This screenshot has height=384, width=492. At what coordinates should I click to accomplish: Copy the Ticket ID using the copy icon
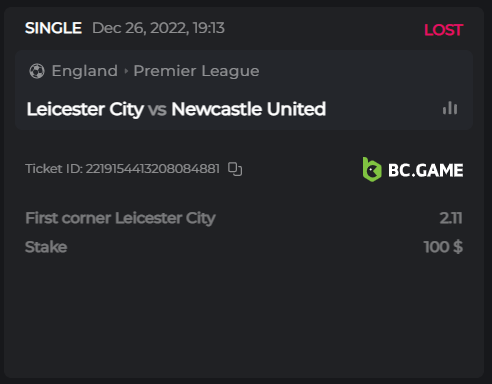pyautogui.click(x=235, y=169)
